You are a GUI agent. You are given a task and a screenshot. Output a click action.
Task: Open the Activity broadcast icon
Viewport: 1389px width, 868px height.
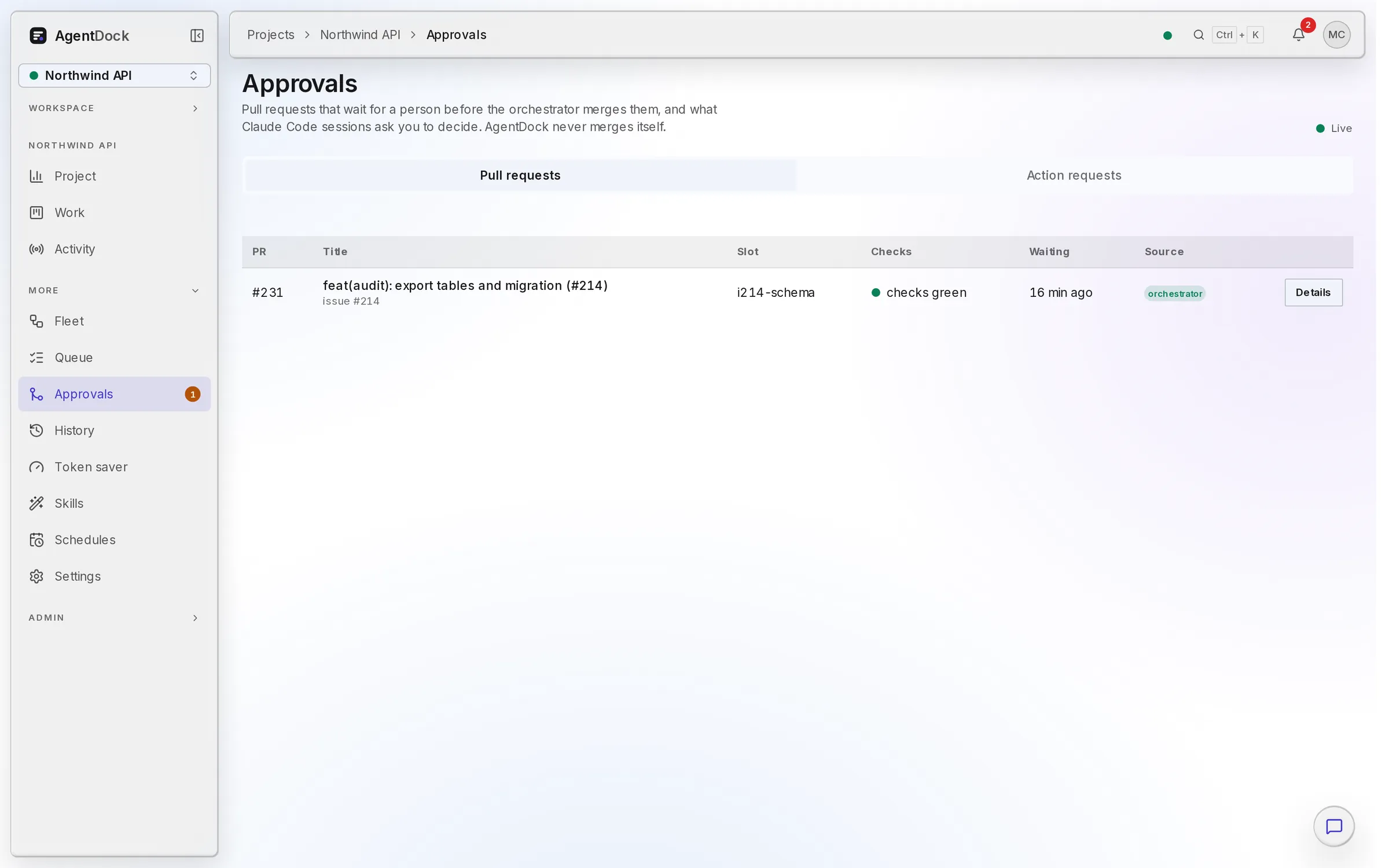point(36,249)
